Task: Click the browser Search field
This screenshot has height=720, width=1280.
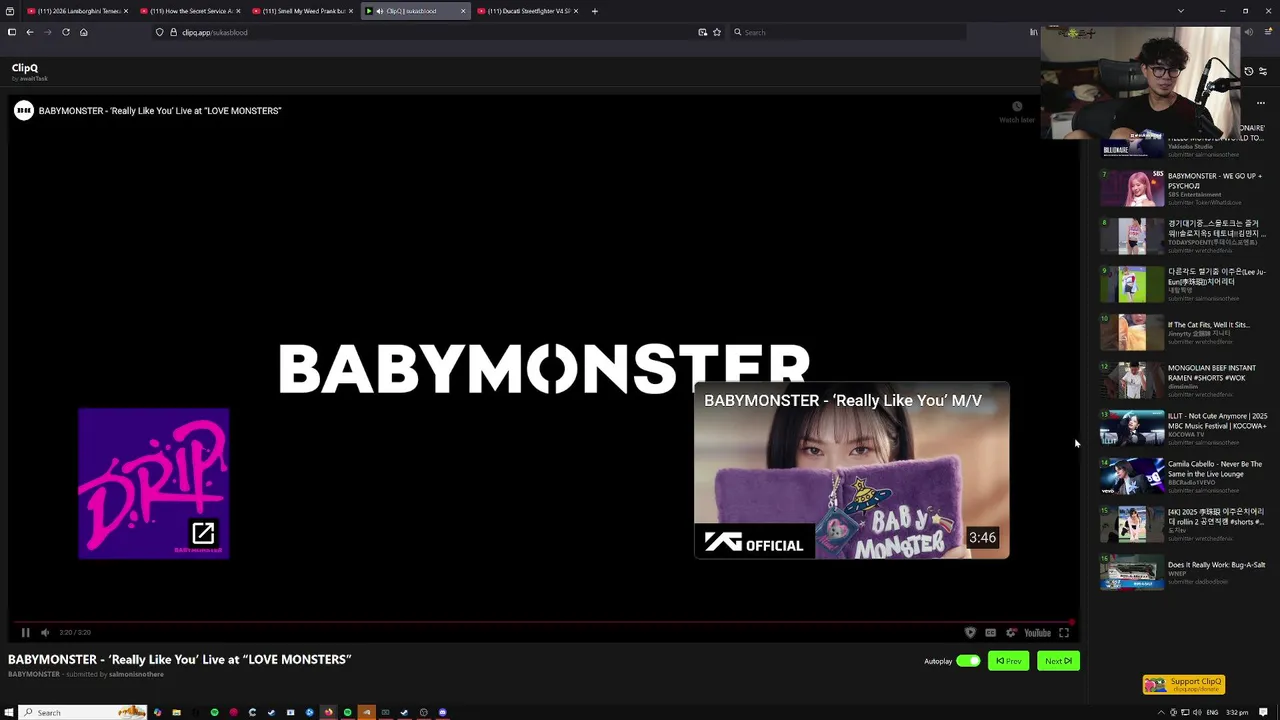Action: click(848, 32)
